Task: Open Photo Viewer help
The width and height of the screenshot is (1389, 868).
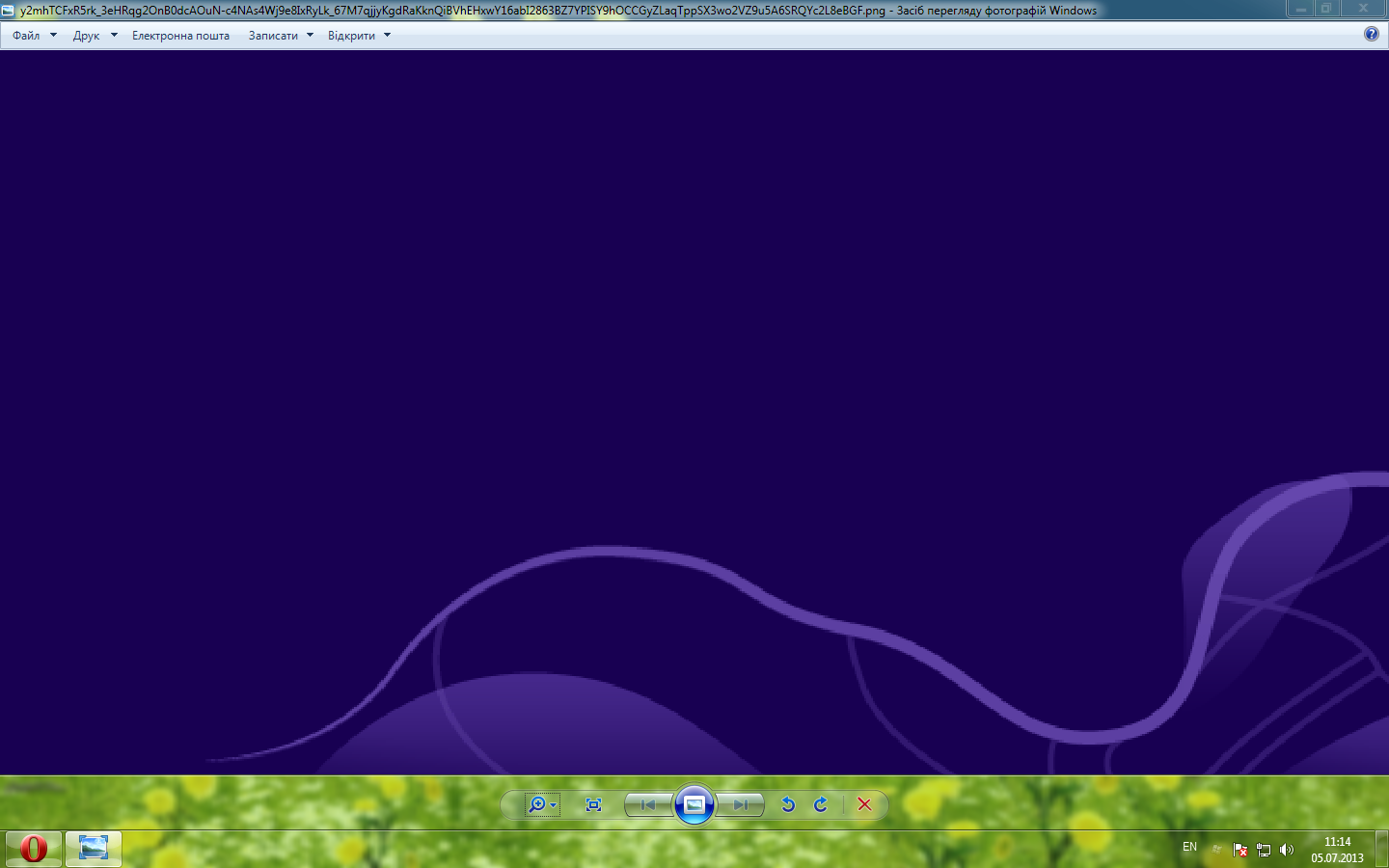Action: pyautogui.click(x=1372, y=35)
